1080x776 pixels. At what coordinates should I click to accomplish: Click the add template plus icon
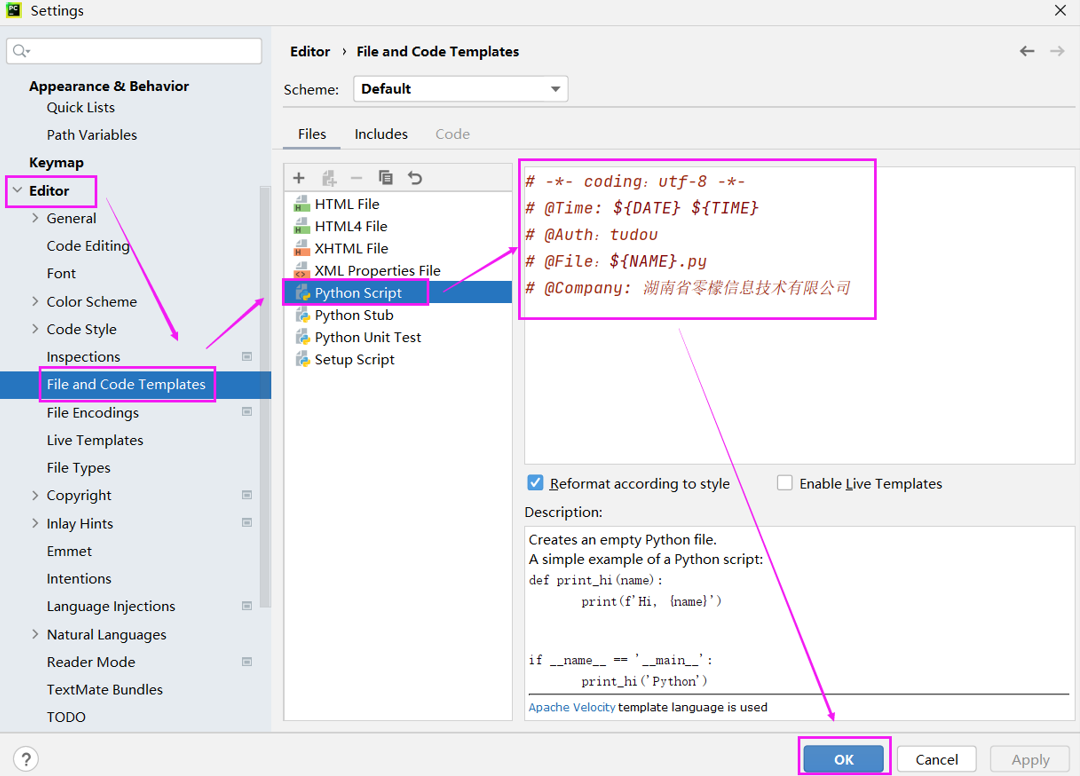click(x=299, y=178)
